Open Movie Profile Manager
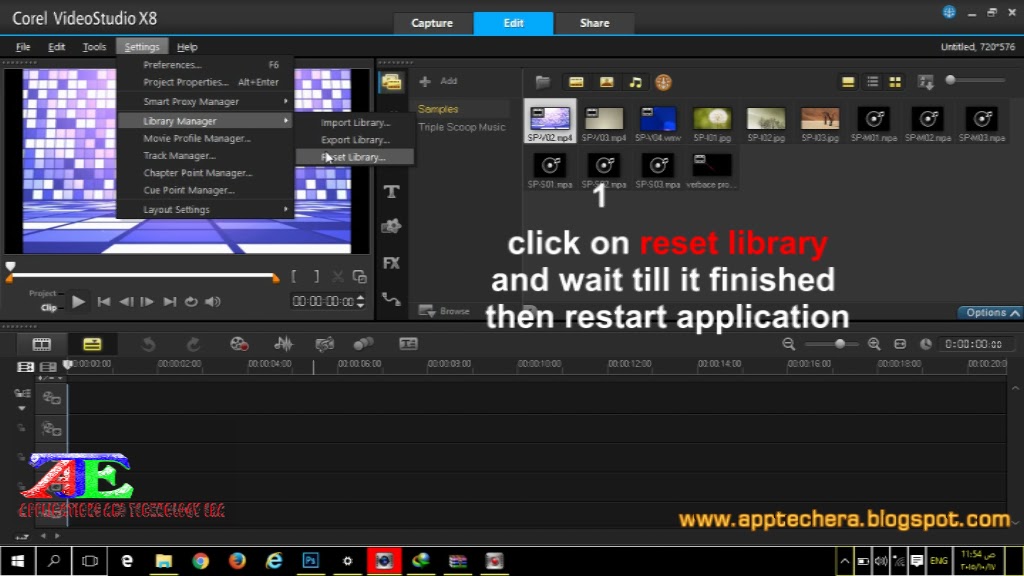Viewport: 1024px width, 576px height. [206, 138]
